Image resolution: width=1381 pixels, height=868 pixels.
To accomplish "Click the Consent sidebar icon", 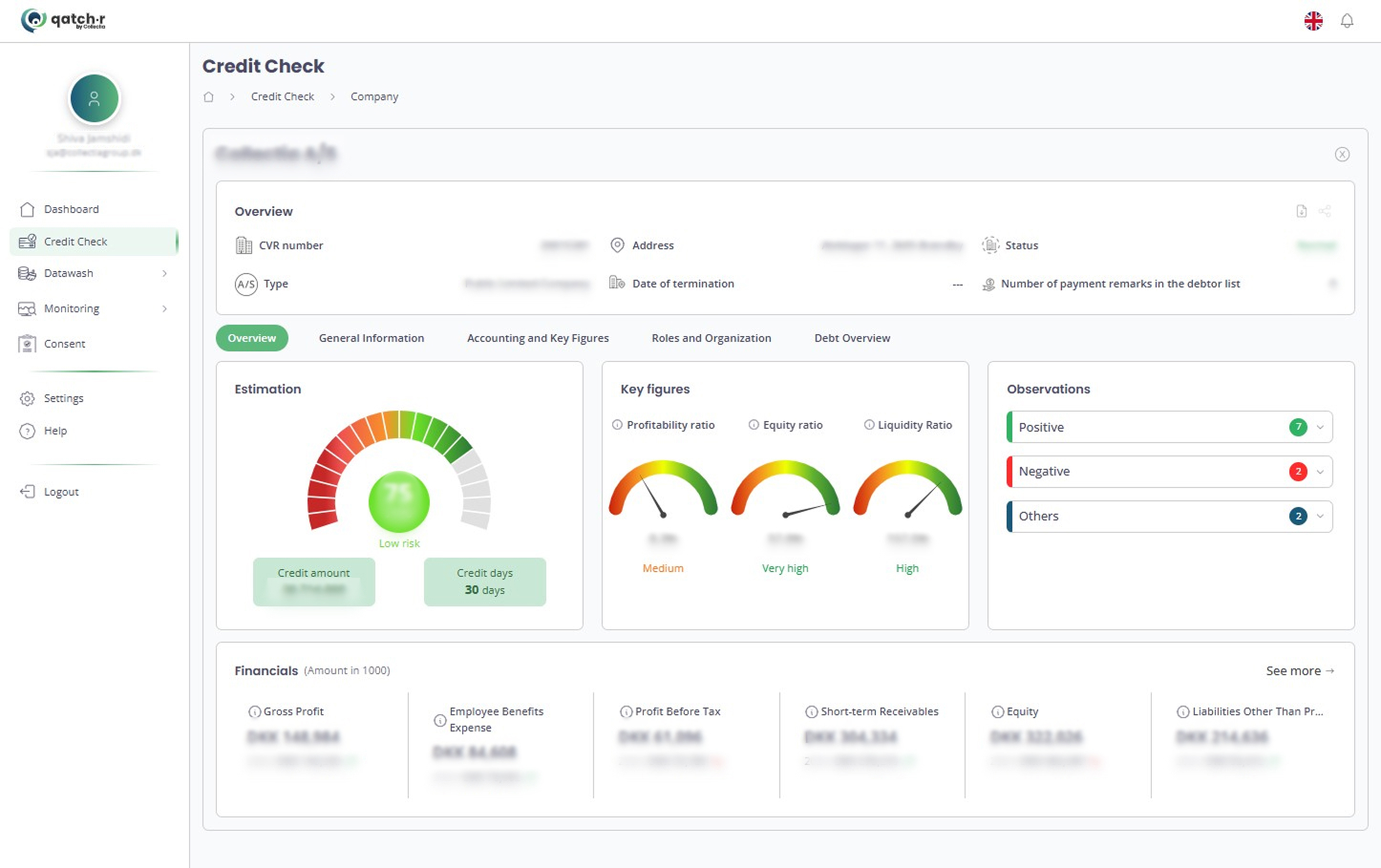I will [28, 344].
